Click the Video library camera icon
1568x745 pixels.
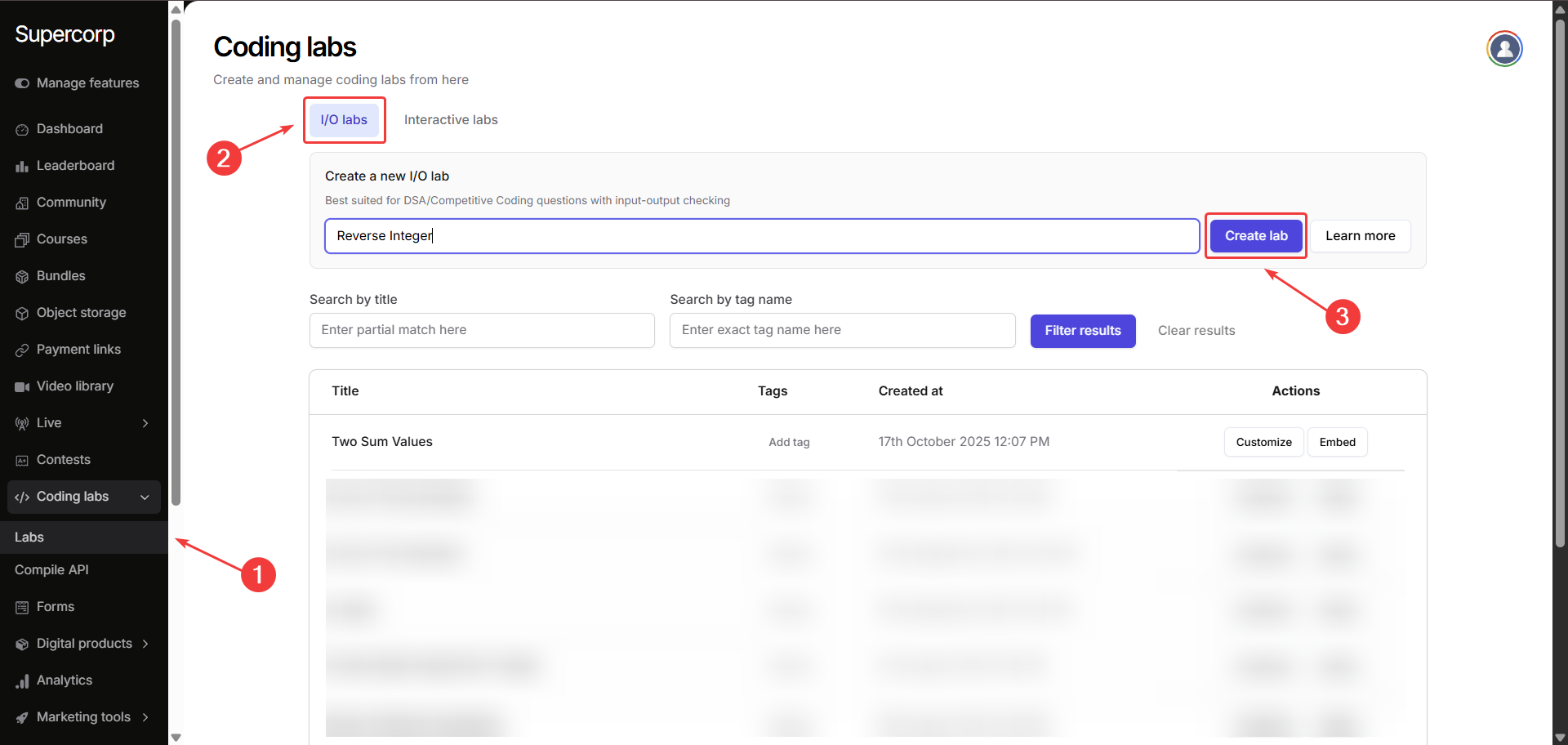(x=22, y=386)
